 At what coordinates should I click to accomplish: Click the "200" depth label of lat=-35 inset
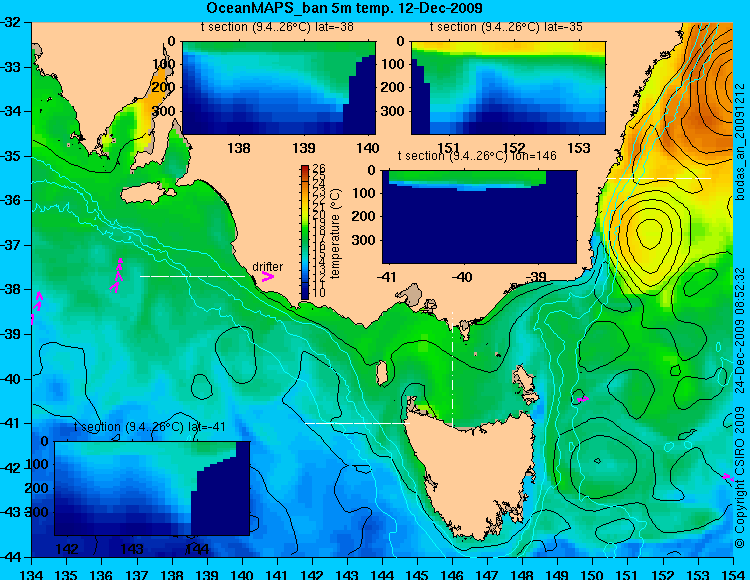[393, 87]
